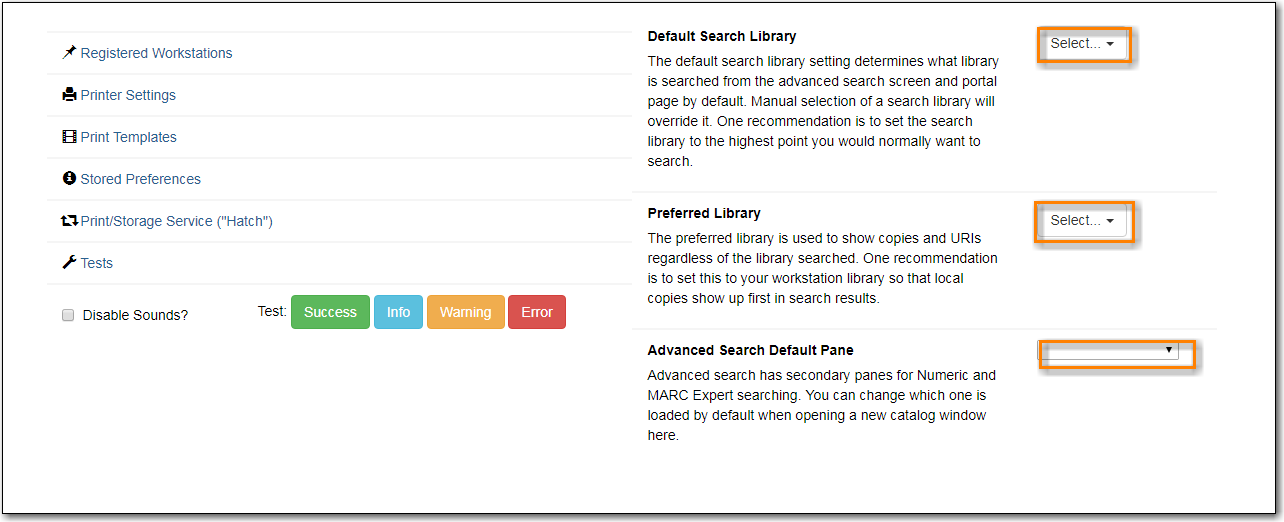Open the Tests section
This screenshot has width=1284, height=522.
(x=96, y=263)
